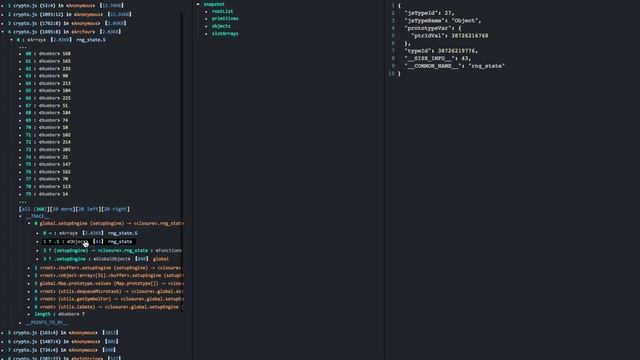Click the "__SIZE_INFO__": 43 JSON line

click(x=438, y=58)
